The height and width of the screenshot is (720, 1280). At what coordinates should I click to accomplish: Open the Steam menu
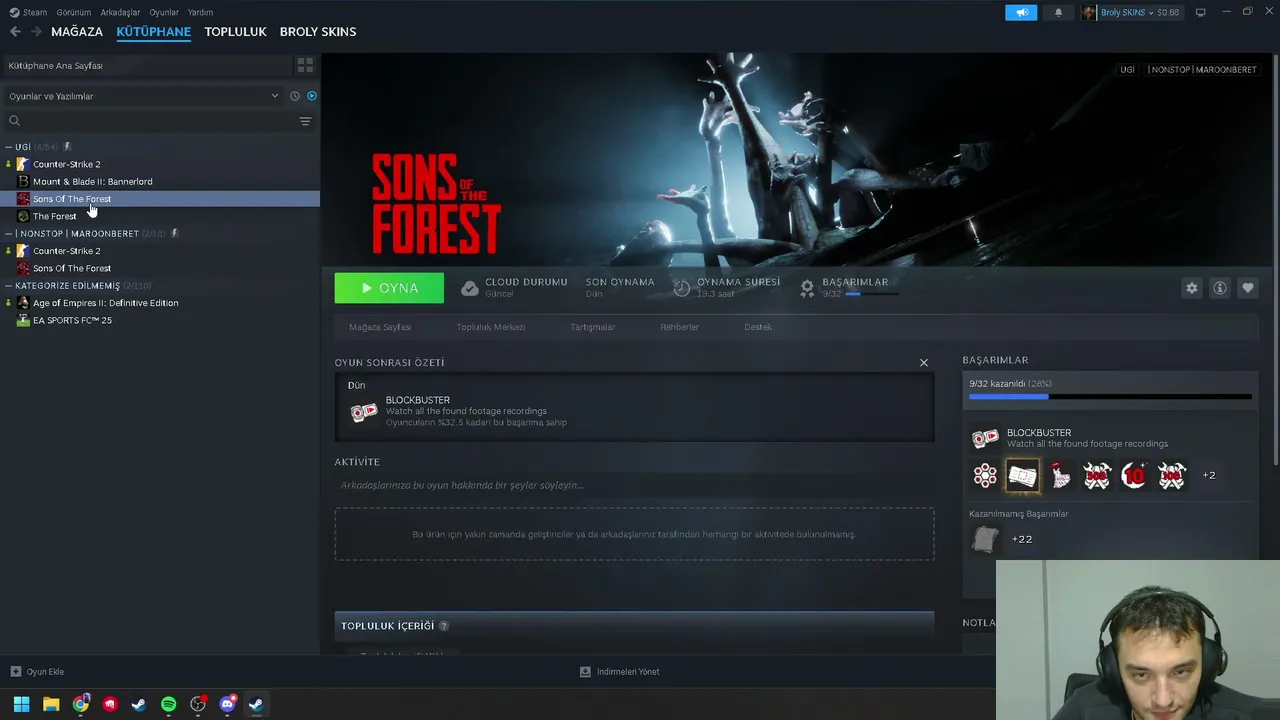click(29, 12)
